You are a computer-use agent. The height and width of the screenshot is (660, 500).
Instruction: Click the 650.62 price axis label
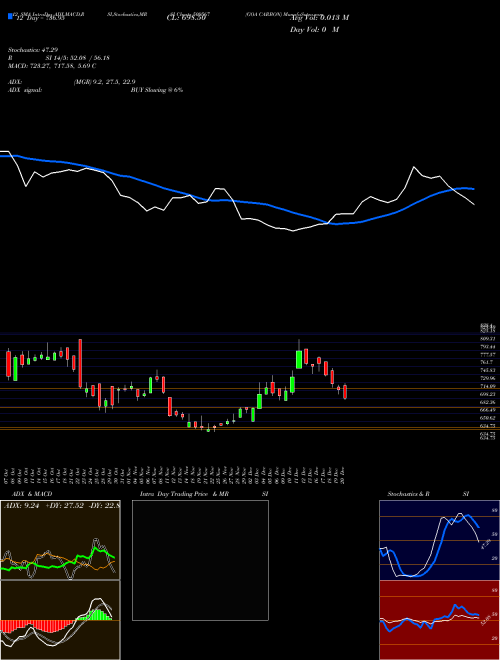[x=488, y=418]
